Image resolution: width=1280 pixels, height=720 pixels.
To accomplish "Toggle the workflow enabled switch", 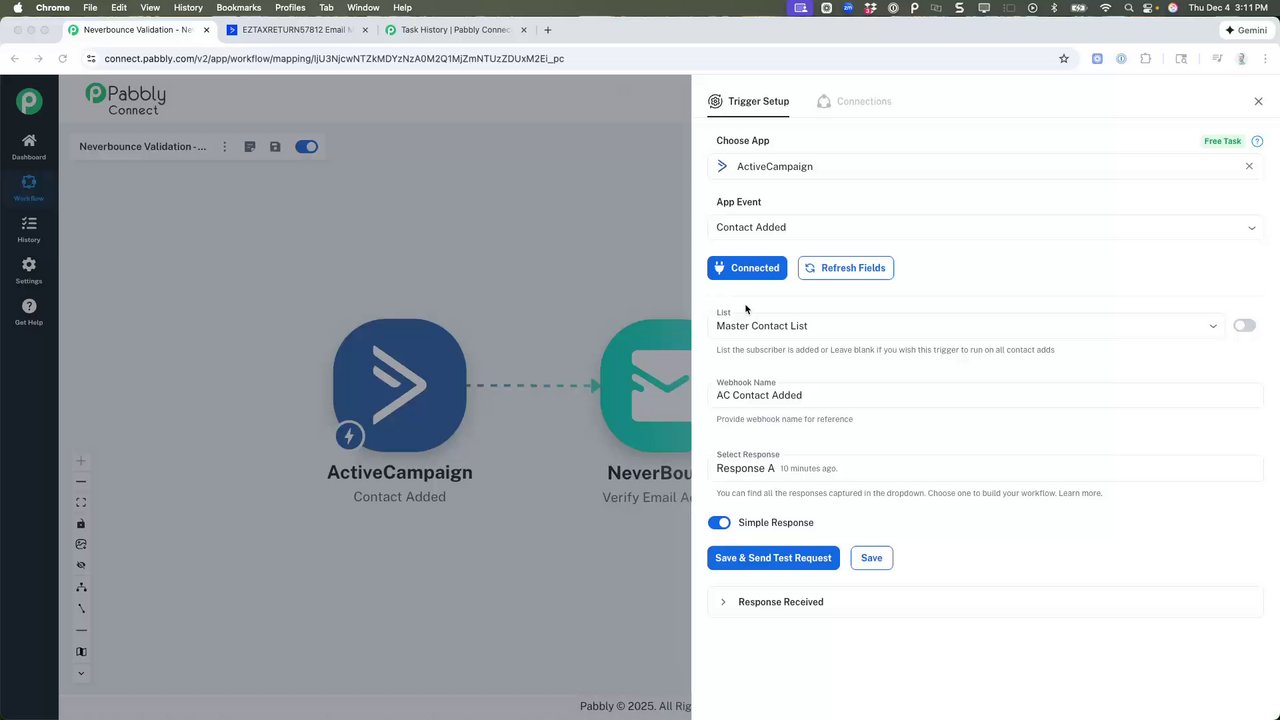I will click(x=306, y=147).
